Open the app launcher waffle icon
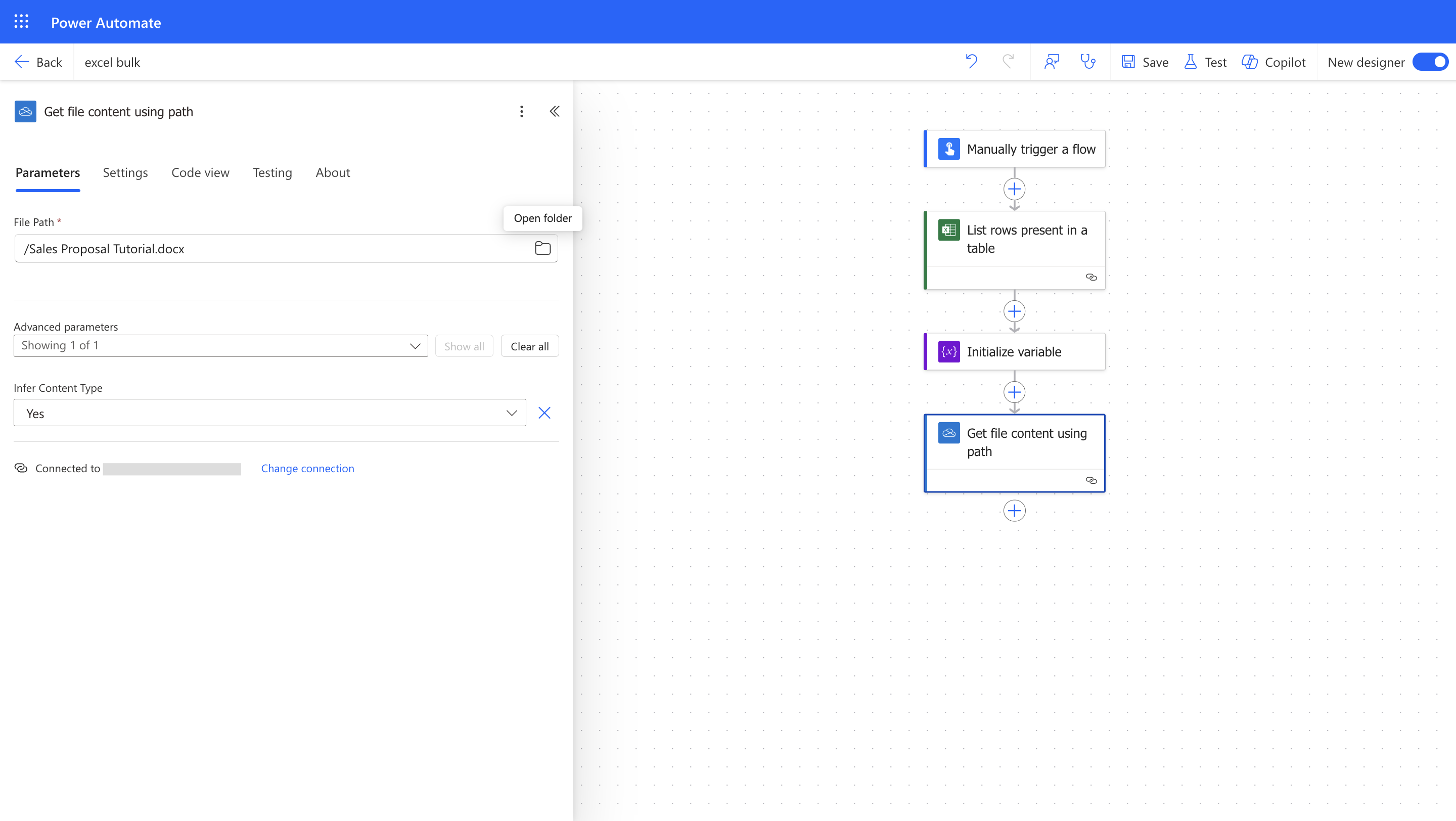Viewport: 1456px width, 821px height. tap(21, 22)
